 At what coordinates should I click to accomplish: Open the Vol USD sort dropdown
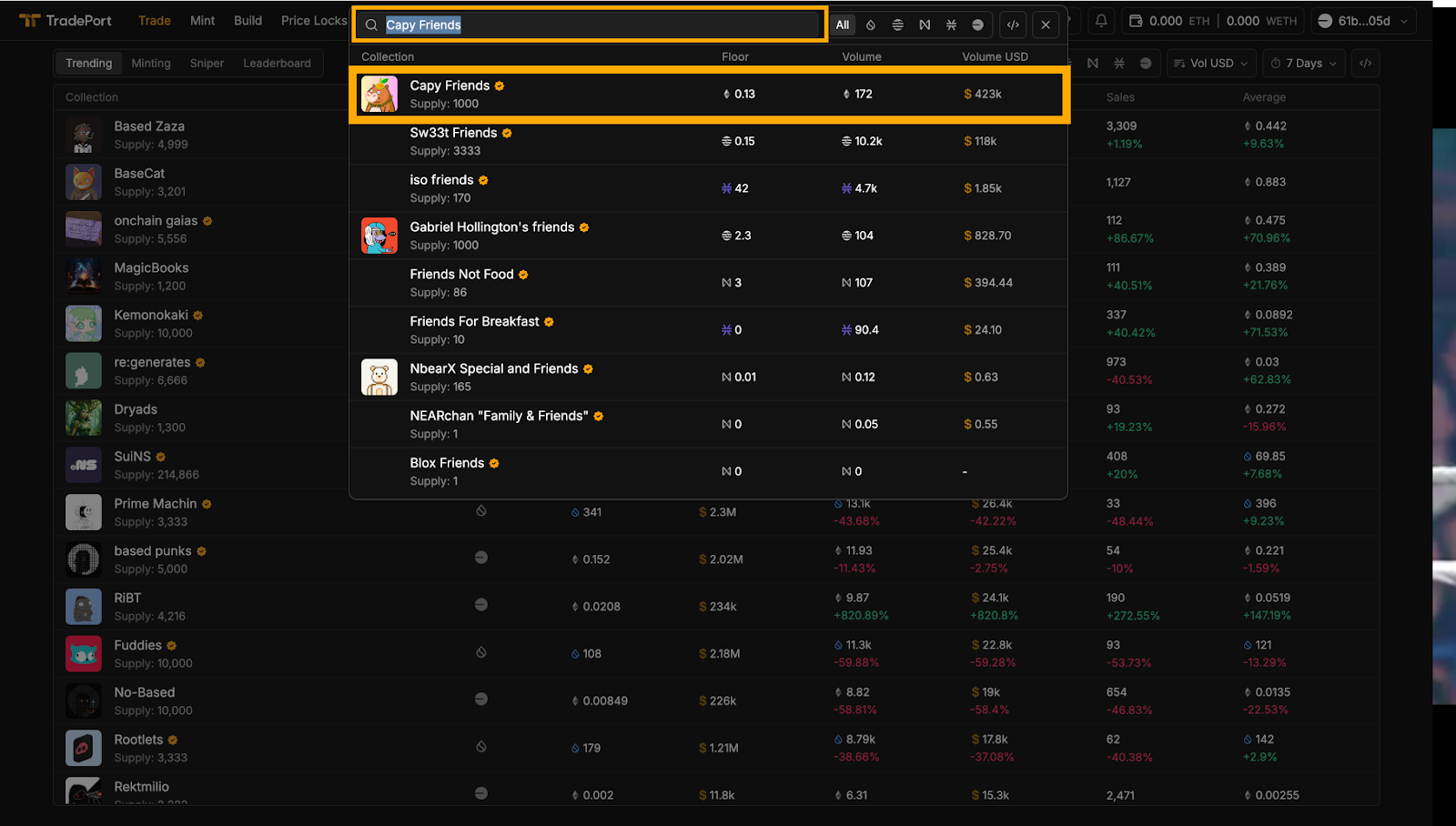pyautogui.click(x=1211, y=63)
